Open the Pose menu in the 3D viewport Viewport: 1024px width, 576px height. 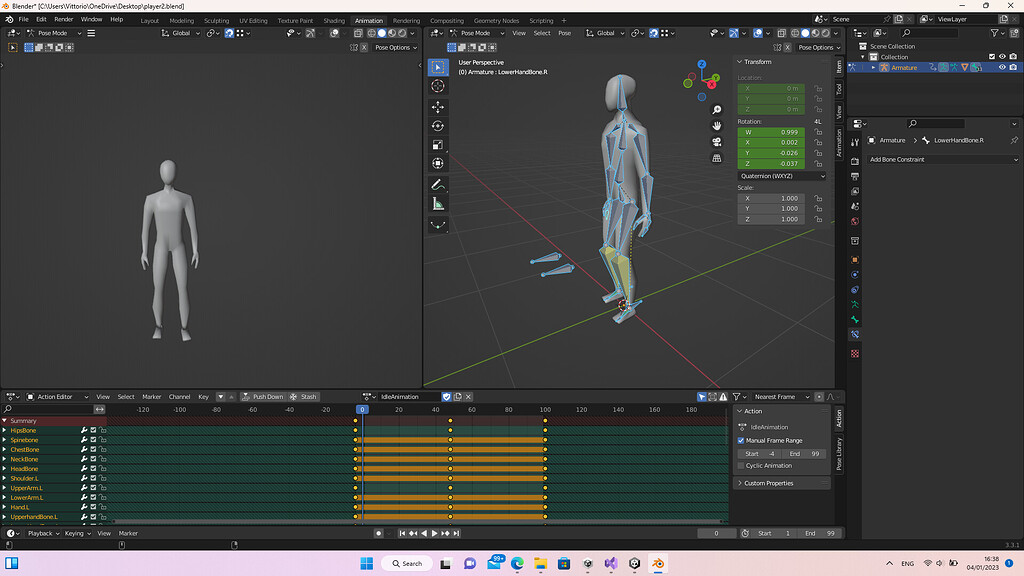pyautogui.click(x=564, y=32)
